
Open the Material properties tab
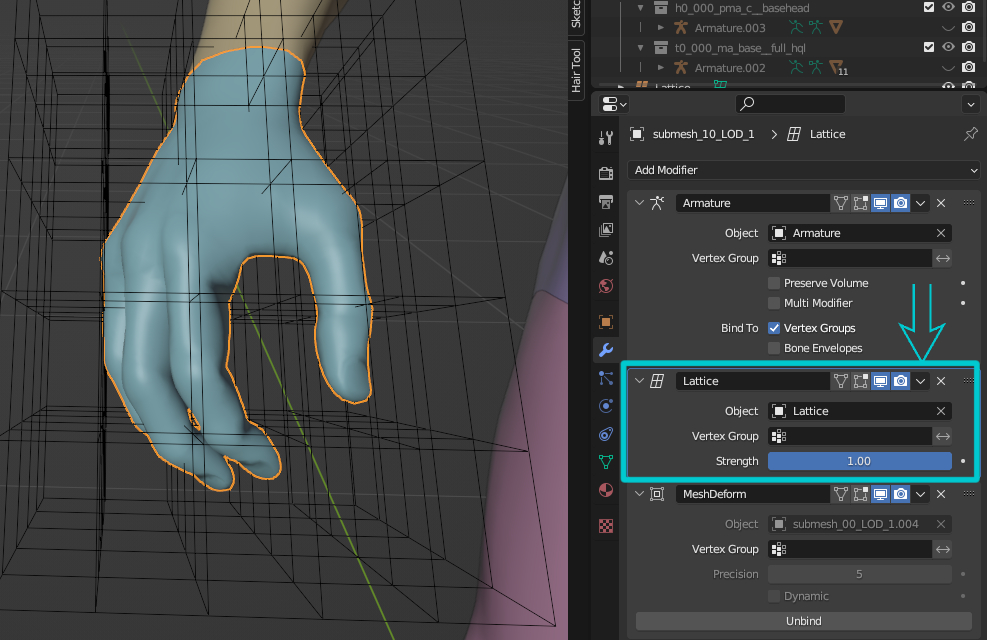pyautogui.click(x=605, y=490)
